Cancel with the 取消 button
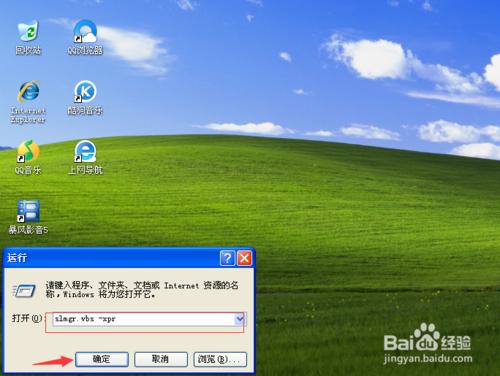Image resolution: width=500 pixels, height=376 pixels. click(x=161, y=359)
